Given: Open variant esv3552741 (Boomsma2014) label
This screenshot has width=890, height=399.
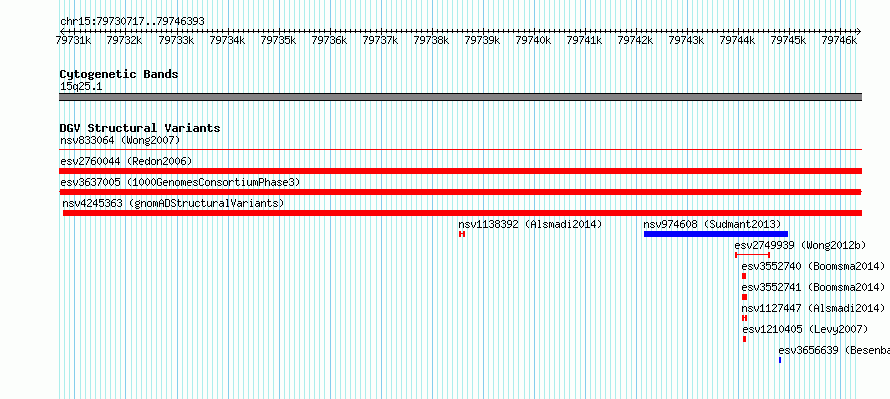Looking at the screenshot, I should pos(813,287).
